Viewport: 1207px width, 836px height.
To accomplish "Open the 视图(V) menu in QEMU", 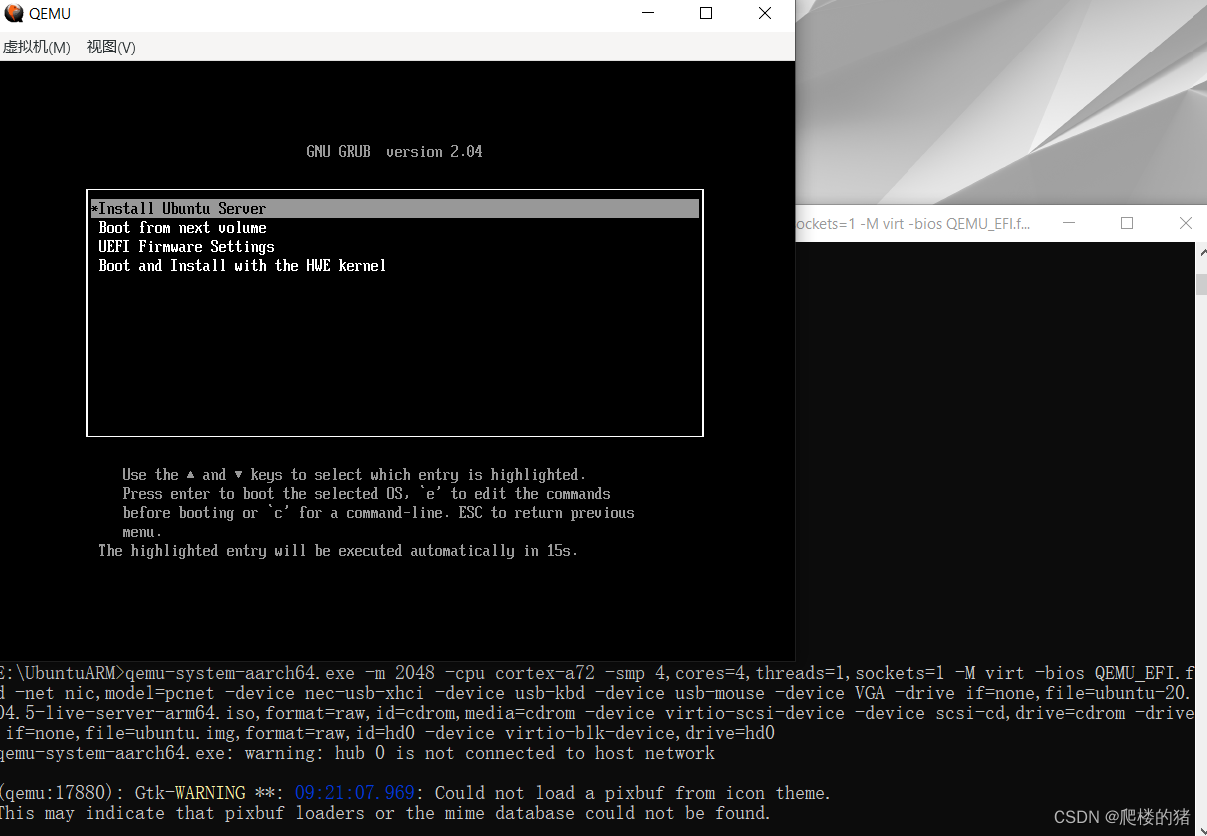I will [111, 47].
